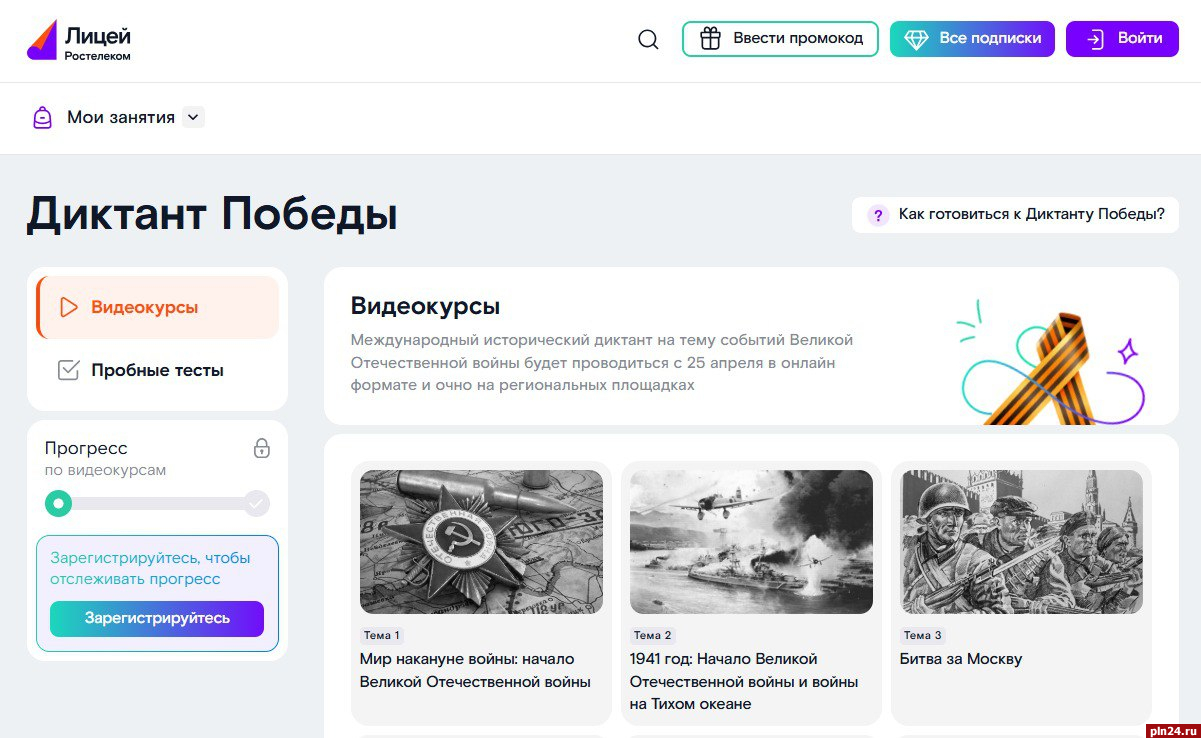Viewport: 1201px width, 738px height.
Task: Open the Мои занятия menu label
Action: click(x=121, y=117)
